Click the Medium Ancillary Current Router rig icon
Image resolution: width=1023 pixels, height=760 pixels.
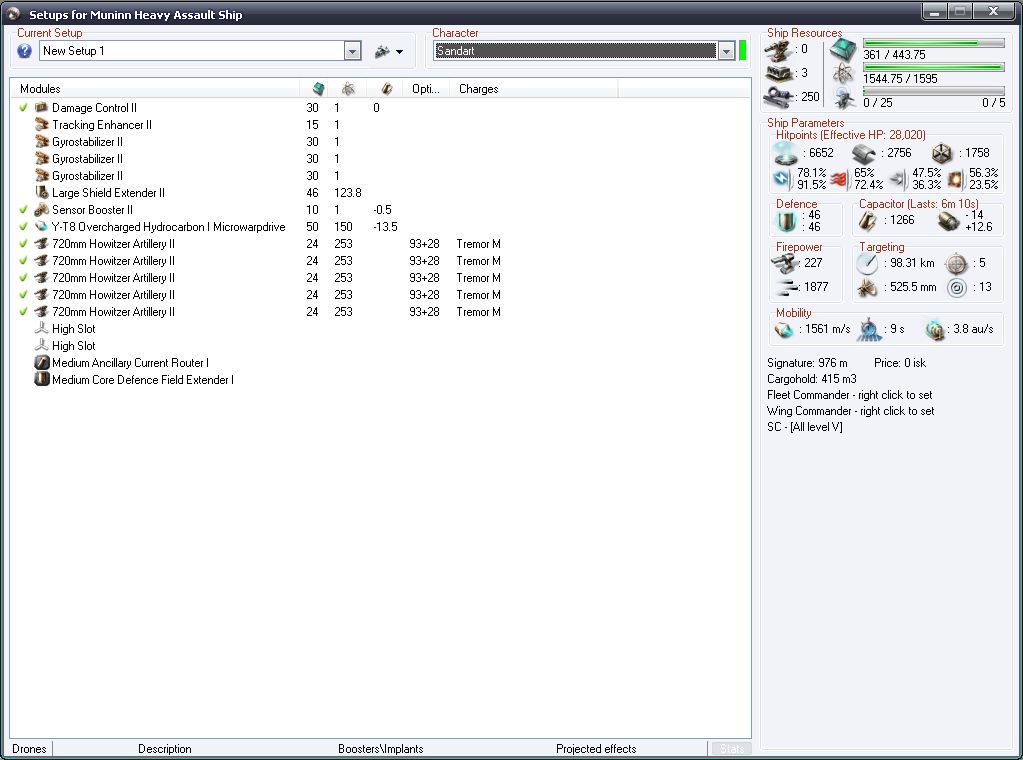pos(42,363)
